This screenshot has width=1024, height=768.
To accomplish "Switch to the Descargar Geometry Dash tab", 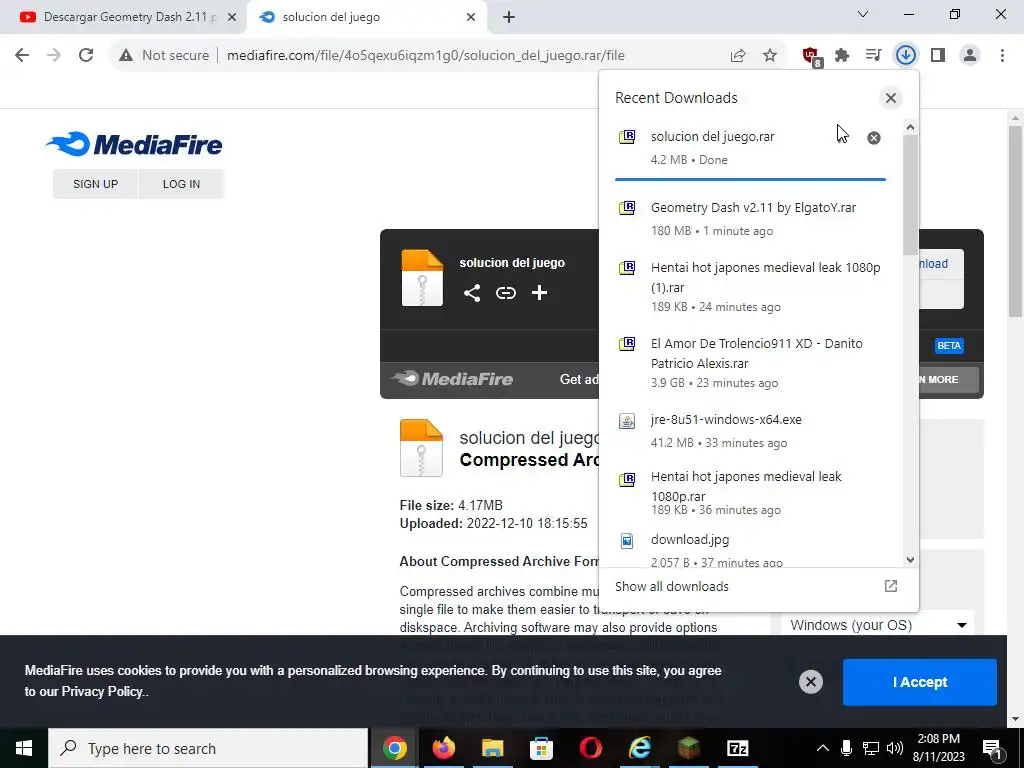I will point(123,17).
